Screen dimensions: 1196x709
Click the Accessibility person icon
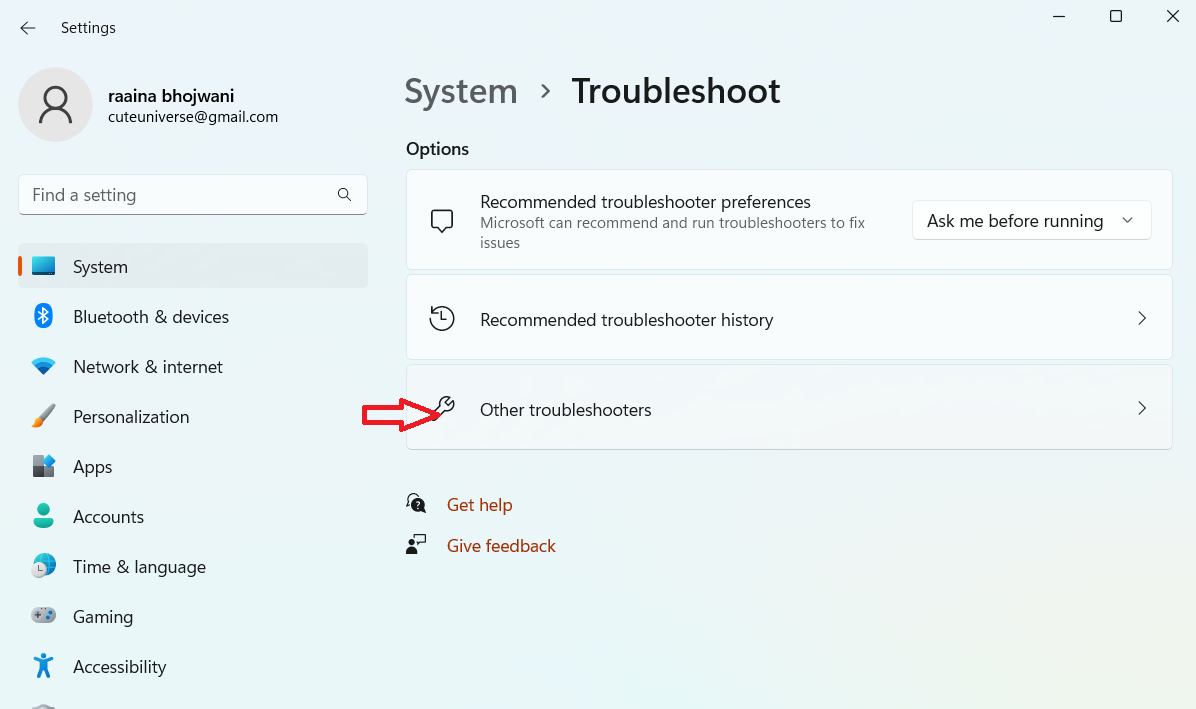[43, 667]
